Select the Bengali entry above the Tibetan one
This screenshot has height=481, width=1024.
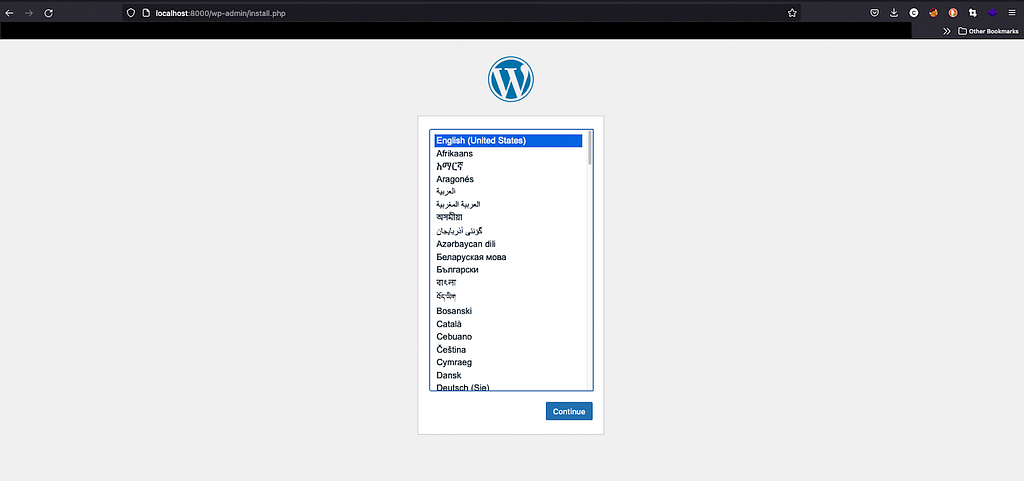[508, 283]
